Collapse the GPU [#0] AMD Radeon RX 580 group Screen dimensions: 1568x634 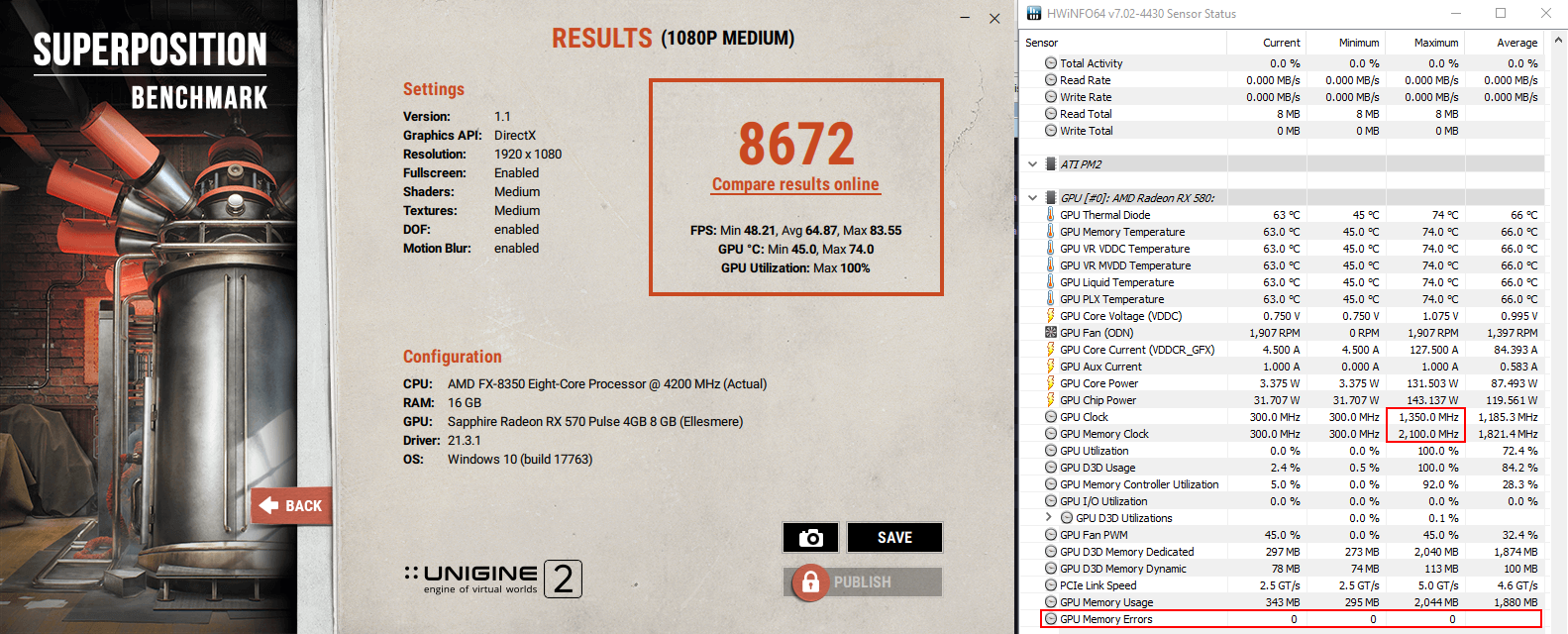point(1032,198)
